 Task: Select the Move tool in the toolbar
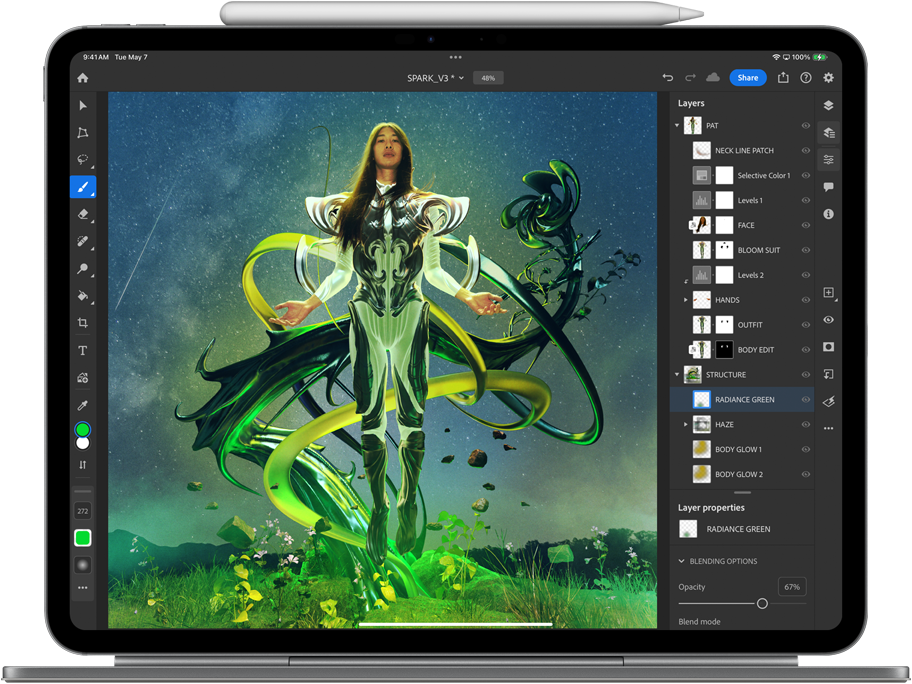83,106
